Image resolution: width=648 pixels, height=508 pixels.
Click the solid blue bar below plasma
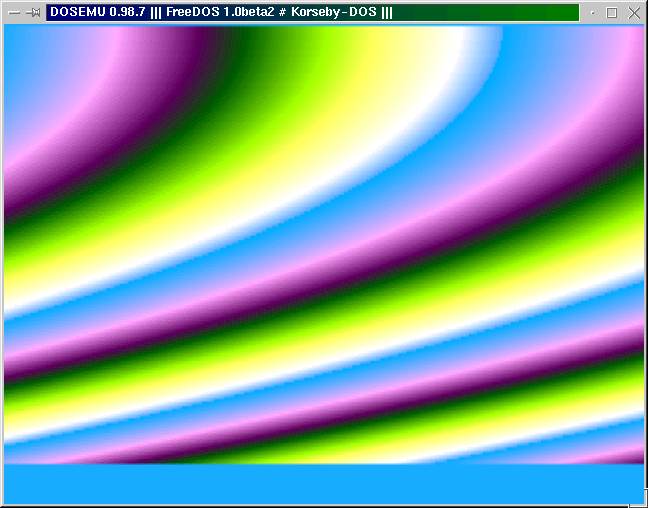pyautogui.click(x=324, y=484)
